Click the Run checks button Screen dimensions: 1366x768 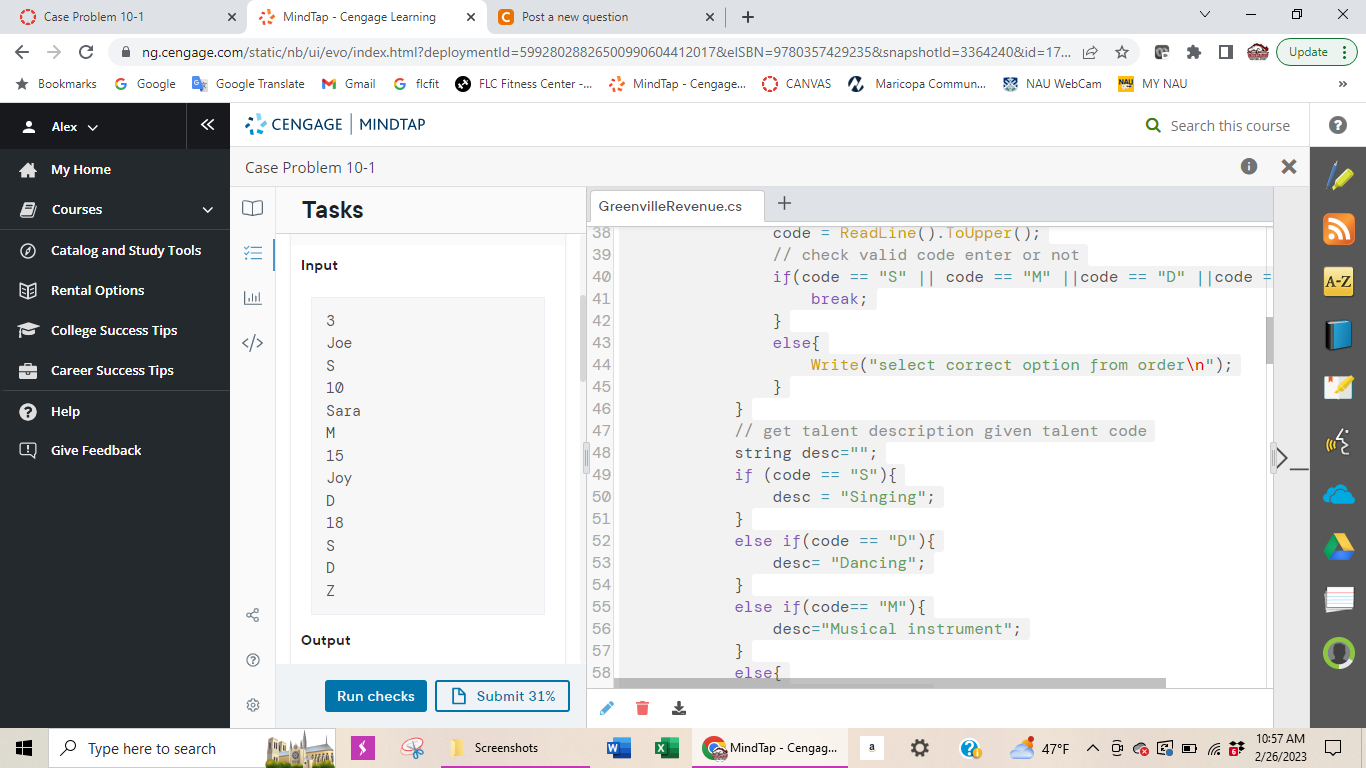(376, 696)
